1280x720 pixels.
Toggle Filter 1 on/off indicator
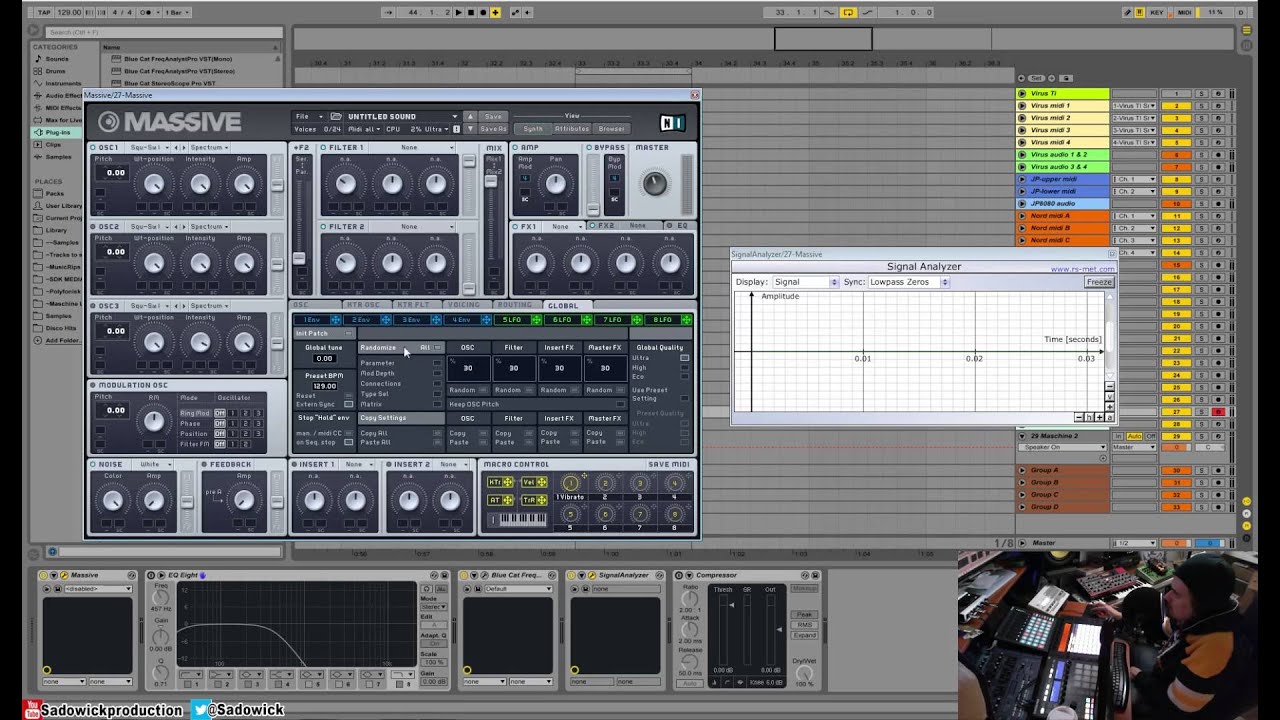(x=324, y=147)
